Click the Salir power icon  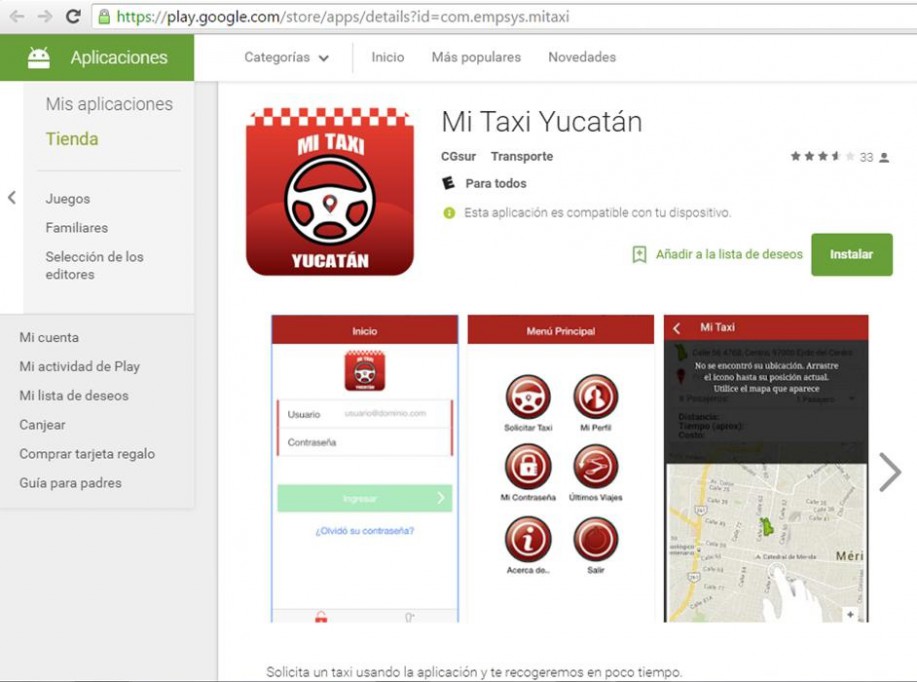pos(595,539)
